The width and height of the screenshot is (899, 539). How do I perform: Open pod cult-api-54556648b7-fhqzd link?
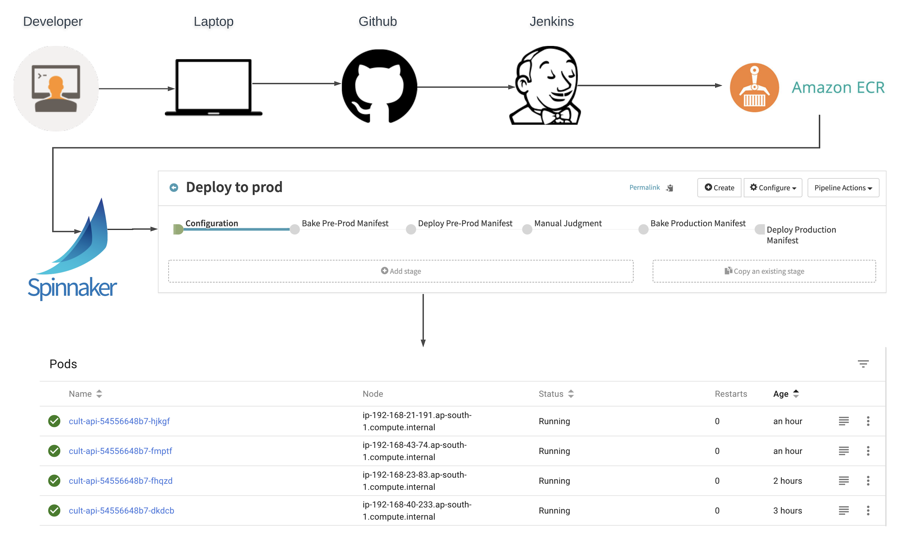pyautogui.click(x=120, y=481)
